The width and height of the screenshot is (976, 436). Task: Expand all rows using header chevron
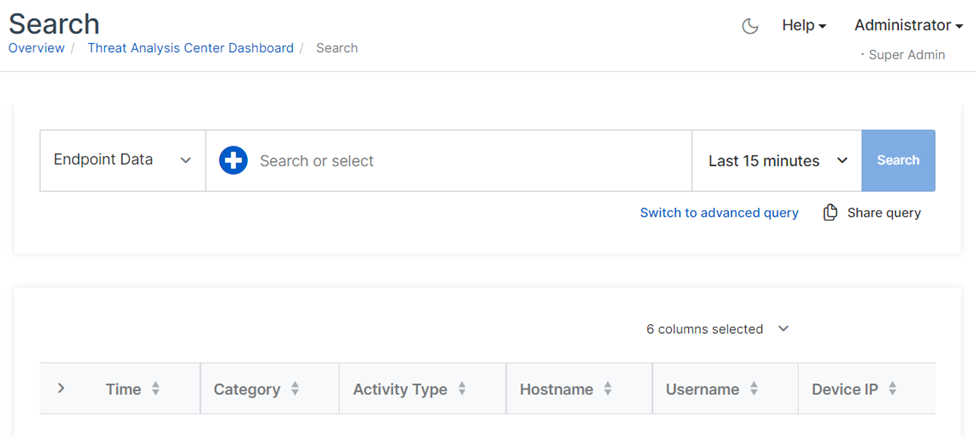(61, 388)
